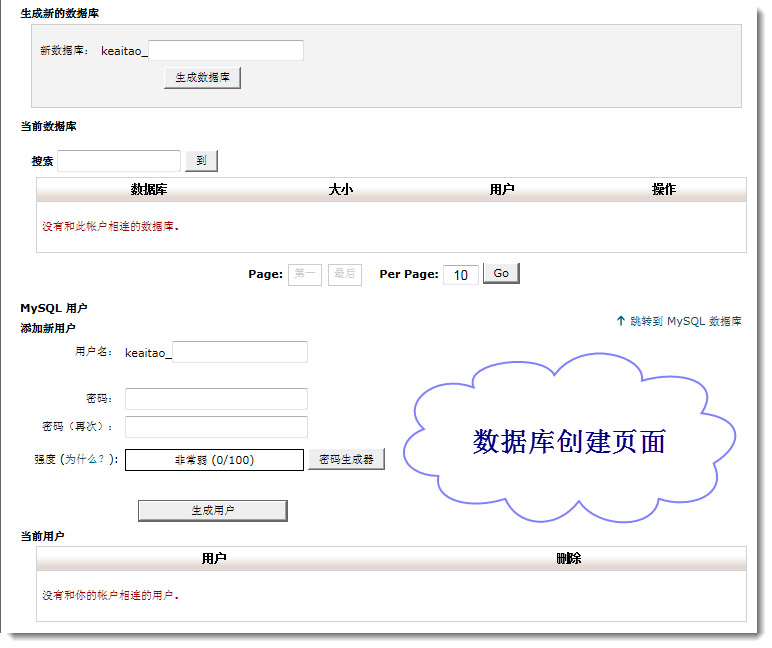The width and height of the screenshot is (772, 648).
Task: Click the 删除 column header
Action: (568, 558)
